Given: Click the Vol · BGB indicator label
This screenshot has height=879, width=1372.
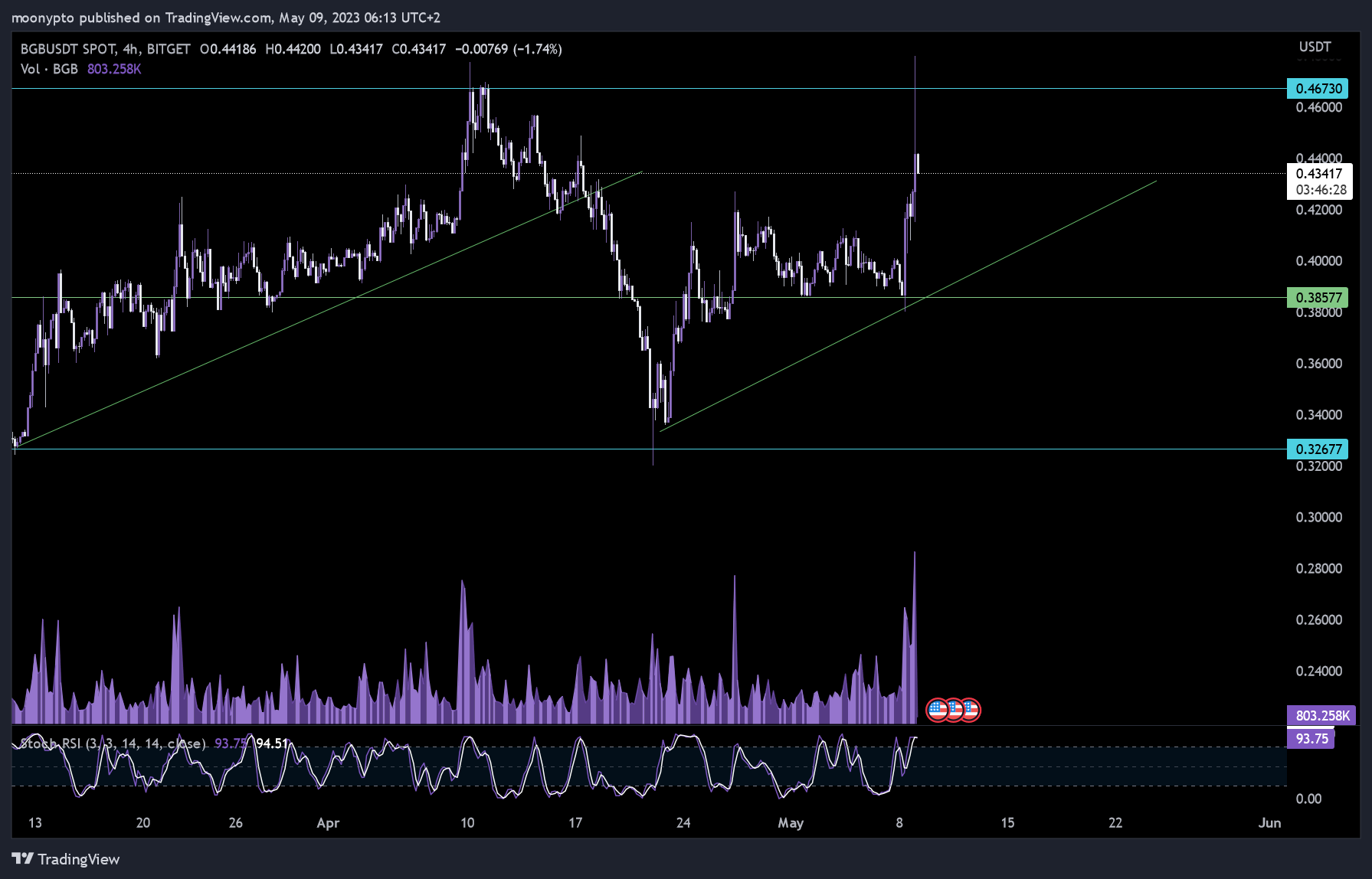Looking at the screenshot, I should (49, 69).
